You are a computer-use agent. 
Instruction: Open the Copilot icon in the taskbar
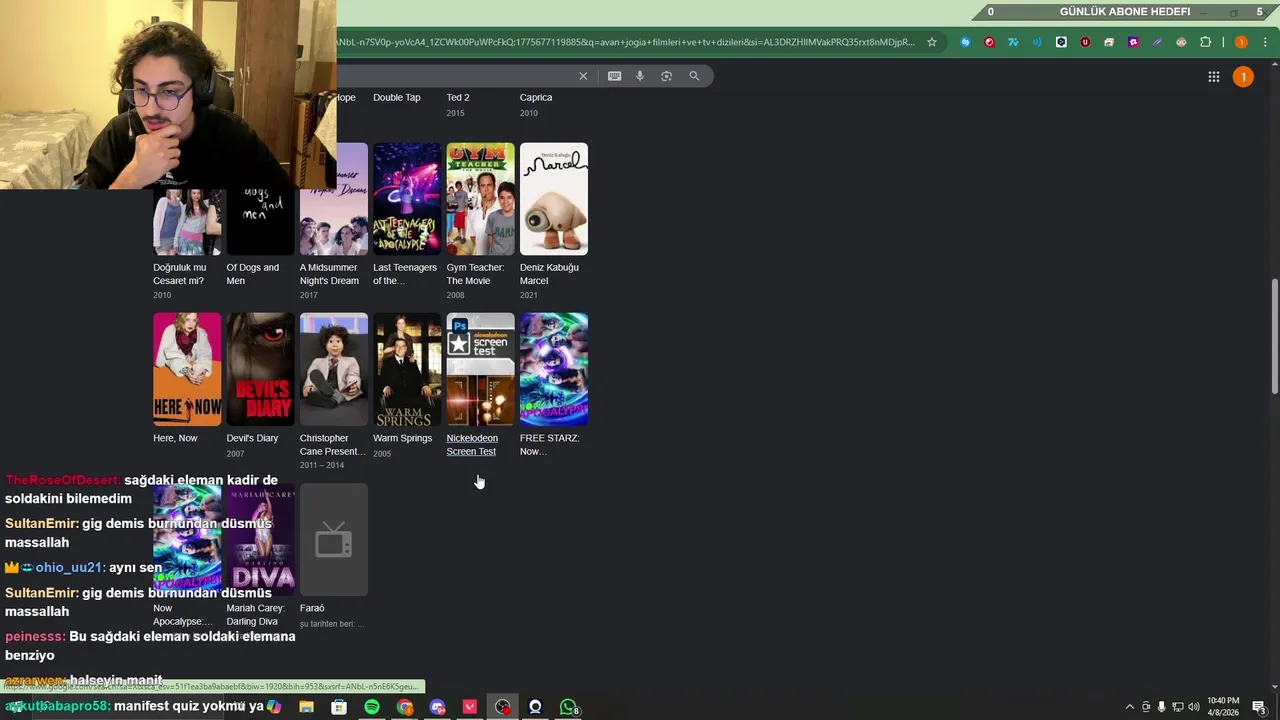[x=273, y=707]
